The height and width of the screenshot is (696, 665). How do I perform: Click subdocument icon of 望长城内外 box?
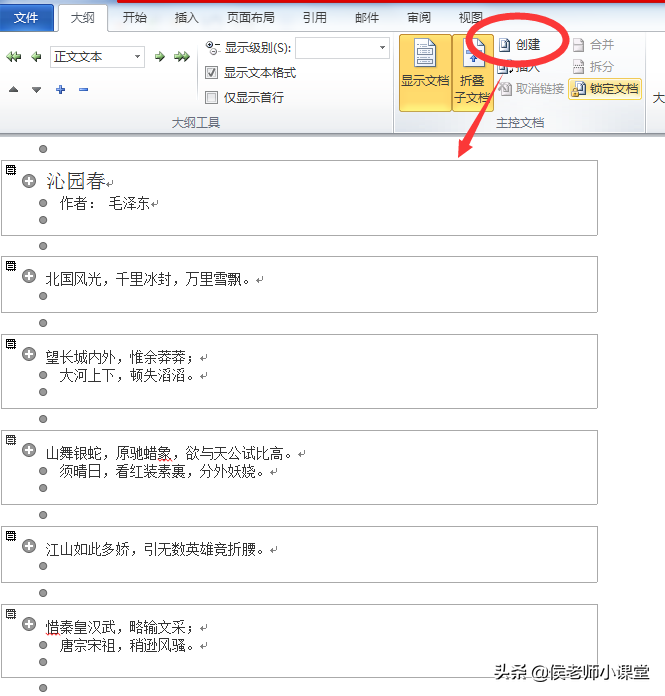tap(11, 344)
